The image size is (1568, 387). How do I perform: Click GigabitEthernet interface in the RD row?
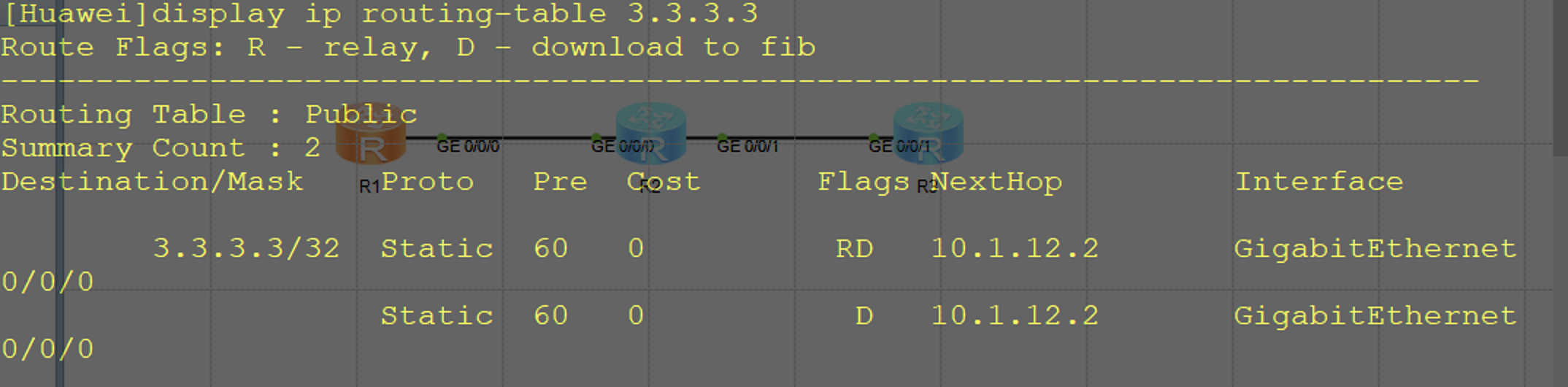click(1375, 248)
